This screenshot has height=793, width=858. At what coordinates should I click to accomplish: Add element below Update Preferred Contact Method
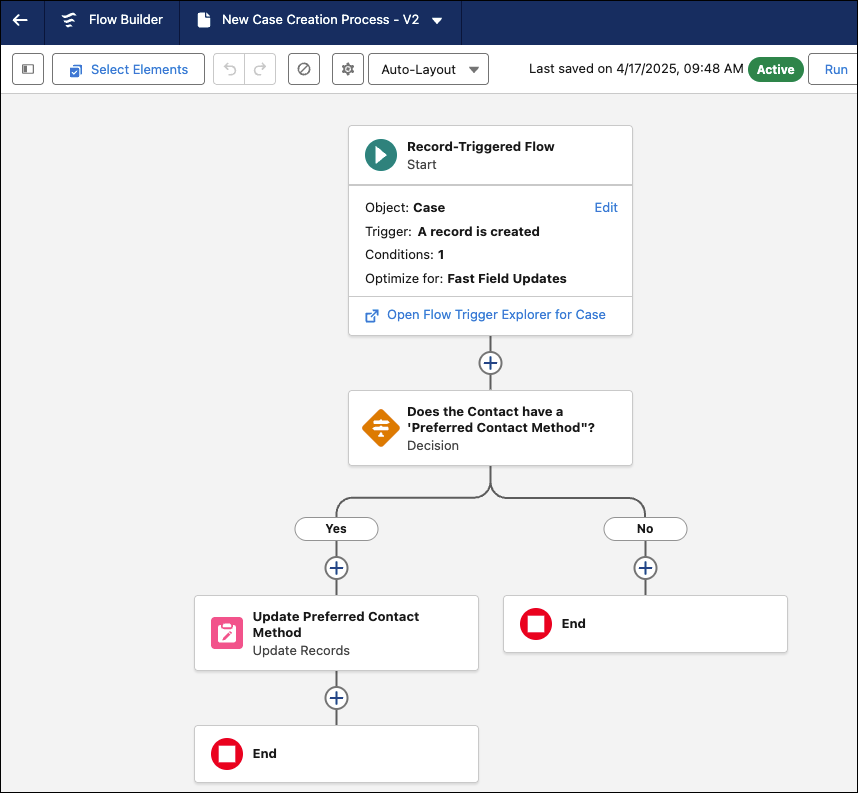point(336,698)
